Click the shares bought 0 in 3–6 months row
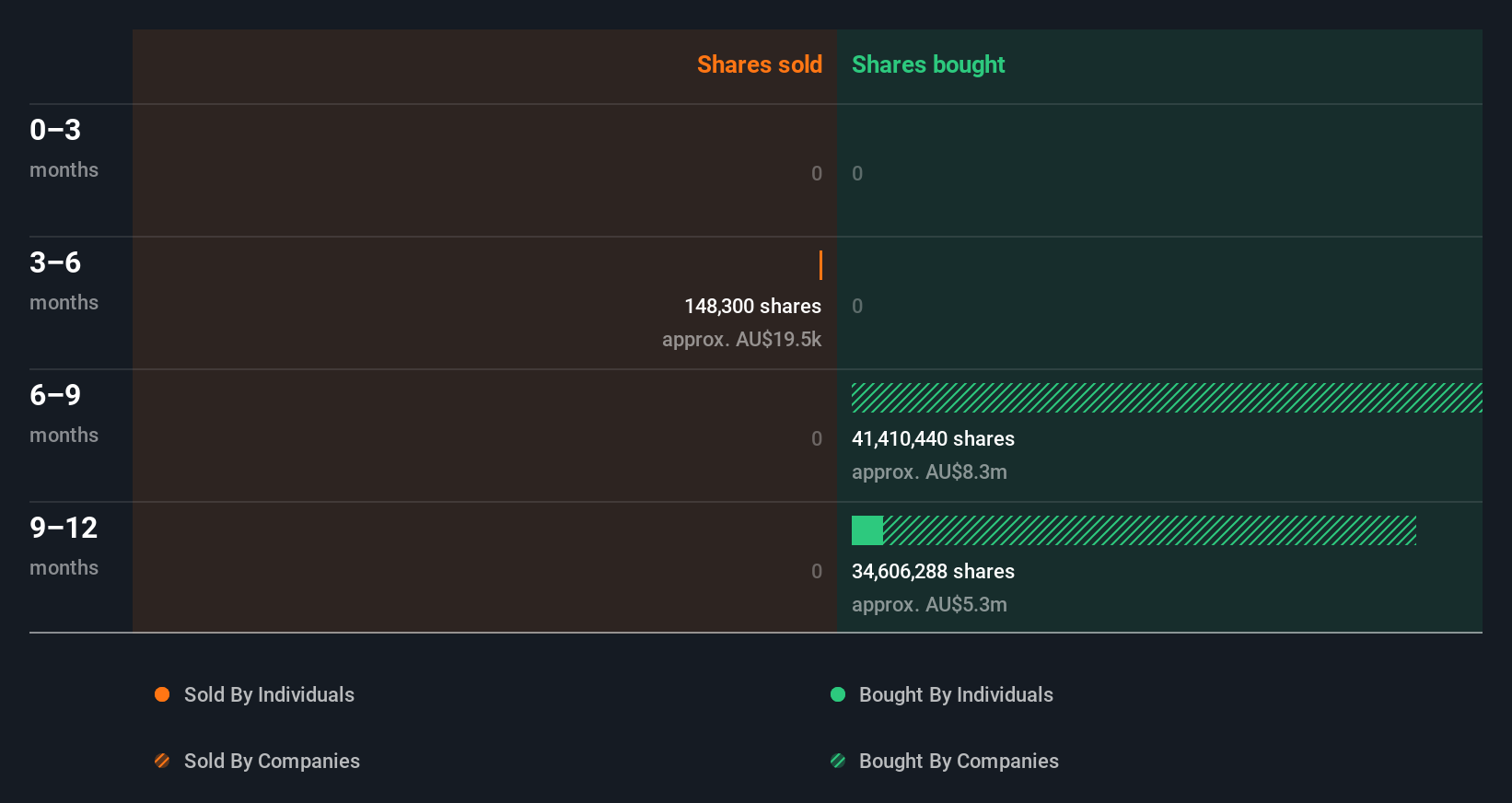Viewport: 1512px width, 803px height. click(857, 307)
